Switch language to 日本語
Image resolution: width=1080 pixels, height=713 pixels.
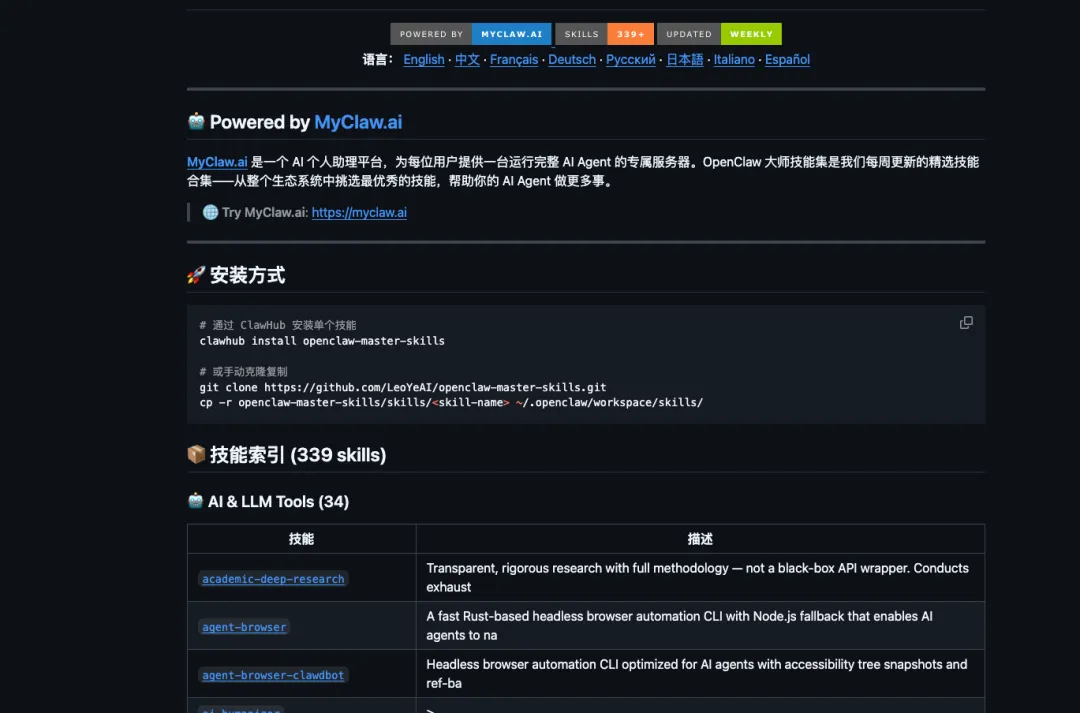pos(685,59)
